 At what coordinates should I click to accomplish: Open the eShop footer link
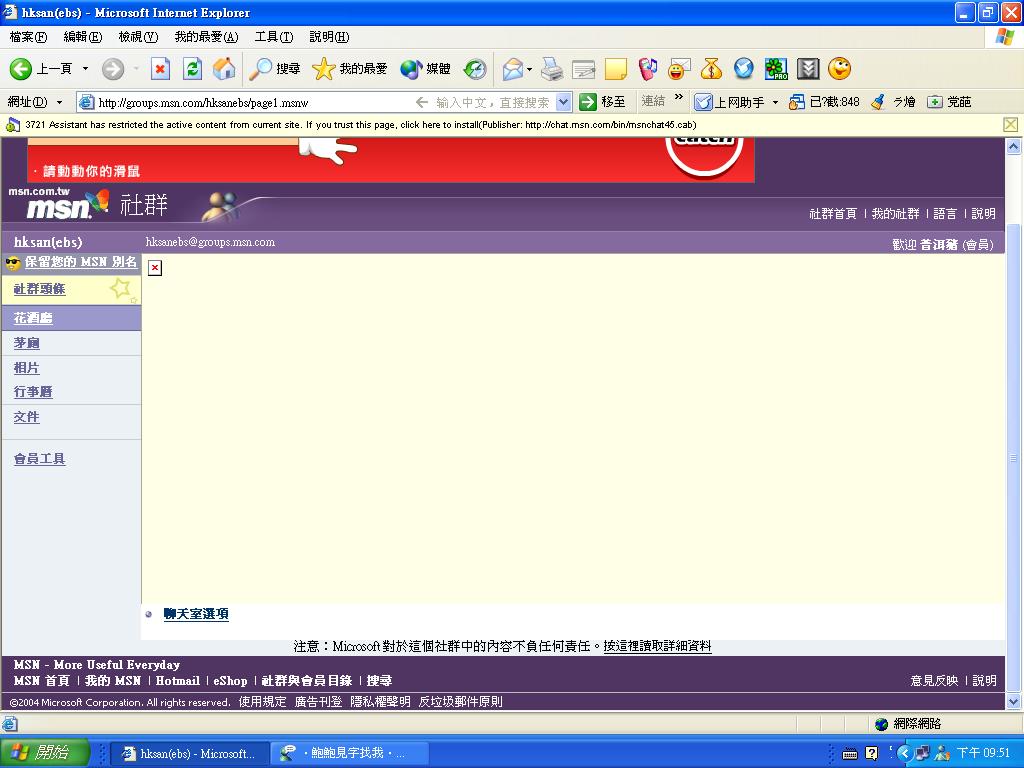tap(230, 680)
